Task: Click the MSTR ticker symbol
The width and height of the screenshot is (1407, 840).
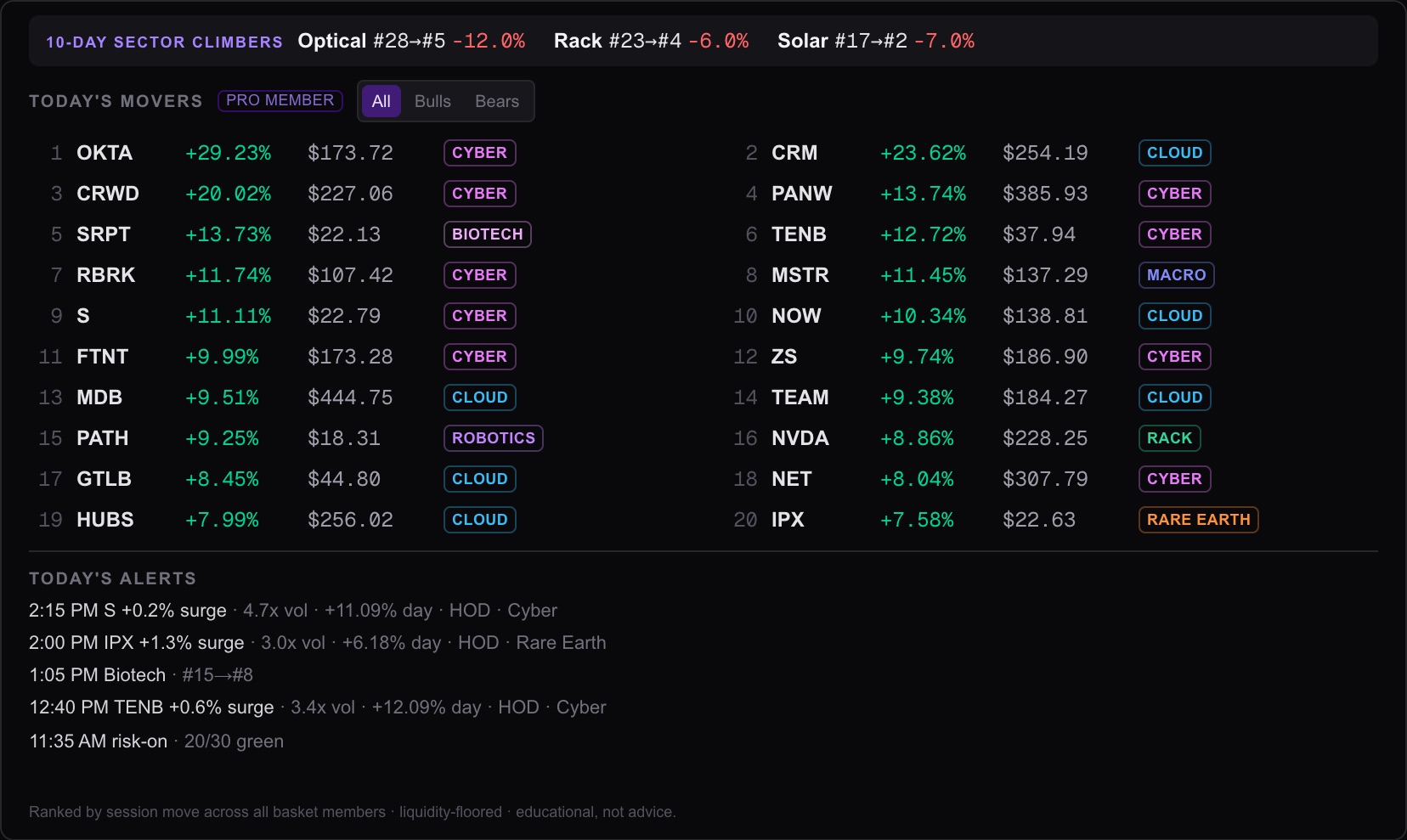Action: pyautogui.click(x=800, y=275)
